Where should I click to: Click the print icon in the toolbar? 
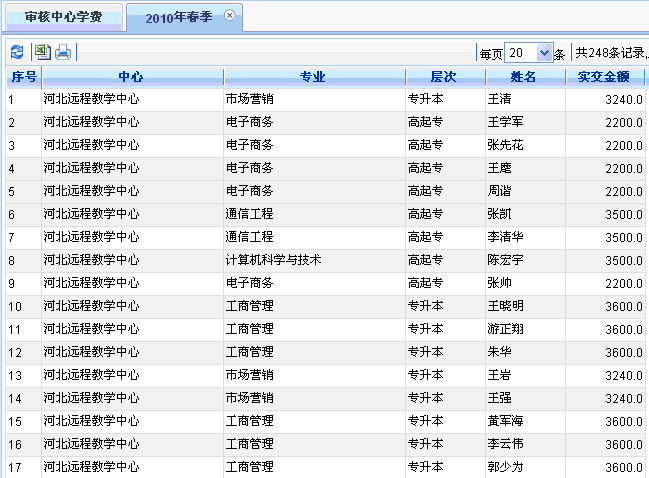tap(63, 52)
